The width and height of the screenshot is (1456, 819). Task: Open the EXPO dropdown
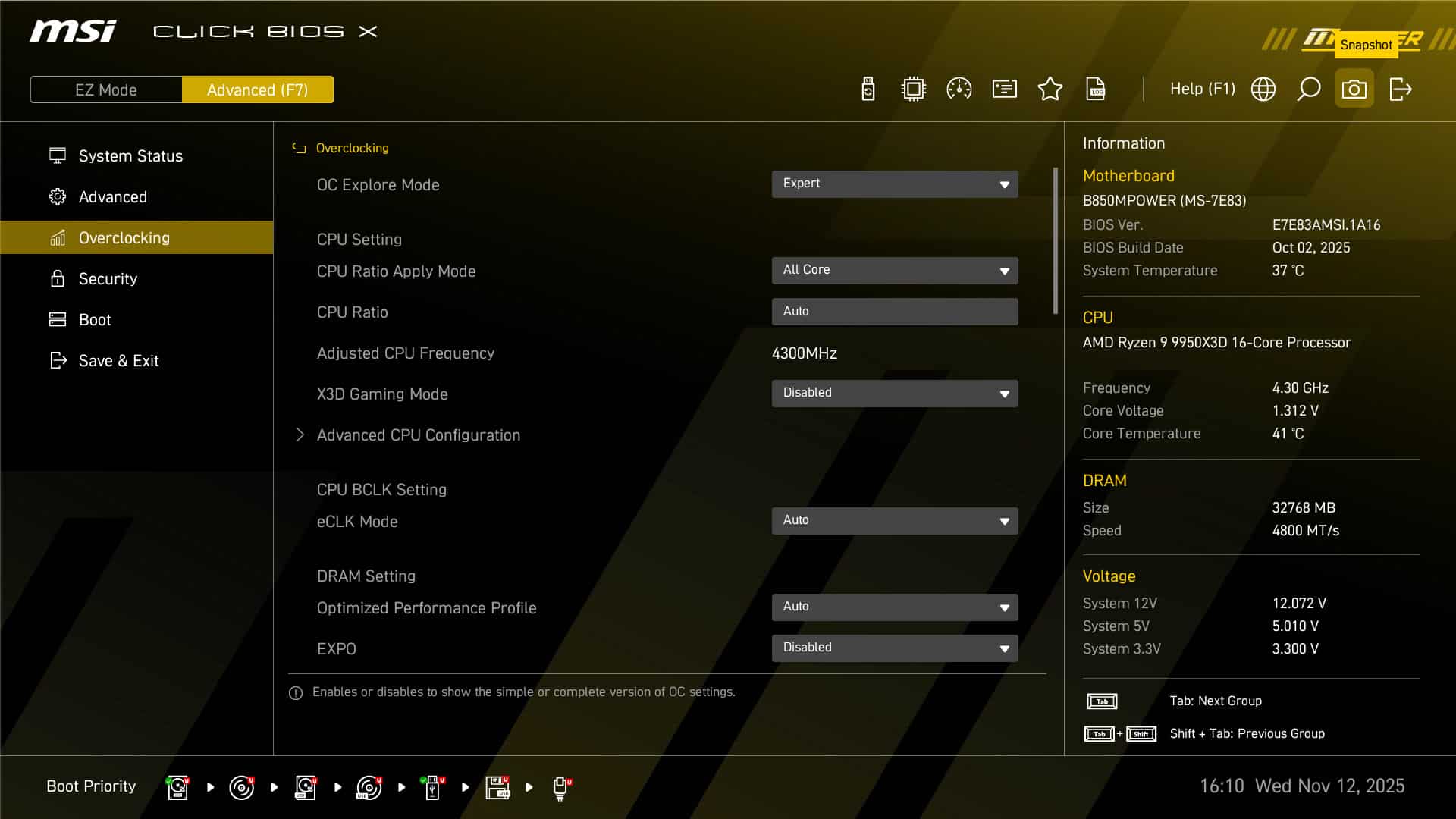click(x=895, y=648)
